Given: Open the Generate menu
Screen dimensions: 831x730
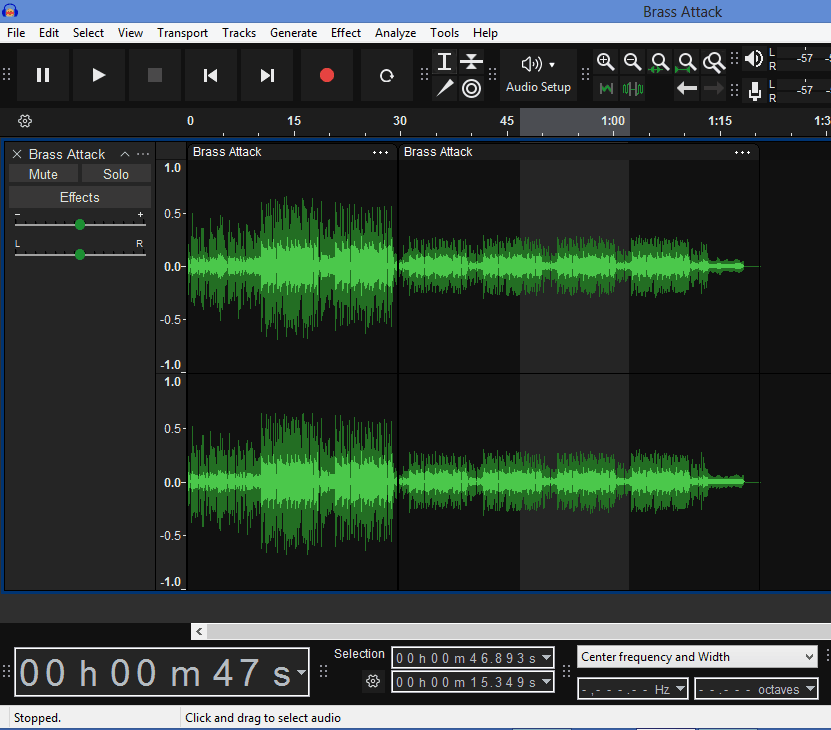Looking at the screenshot, I should coord(293,33).
